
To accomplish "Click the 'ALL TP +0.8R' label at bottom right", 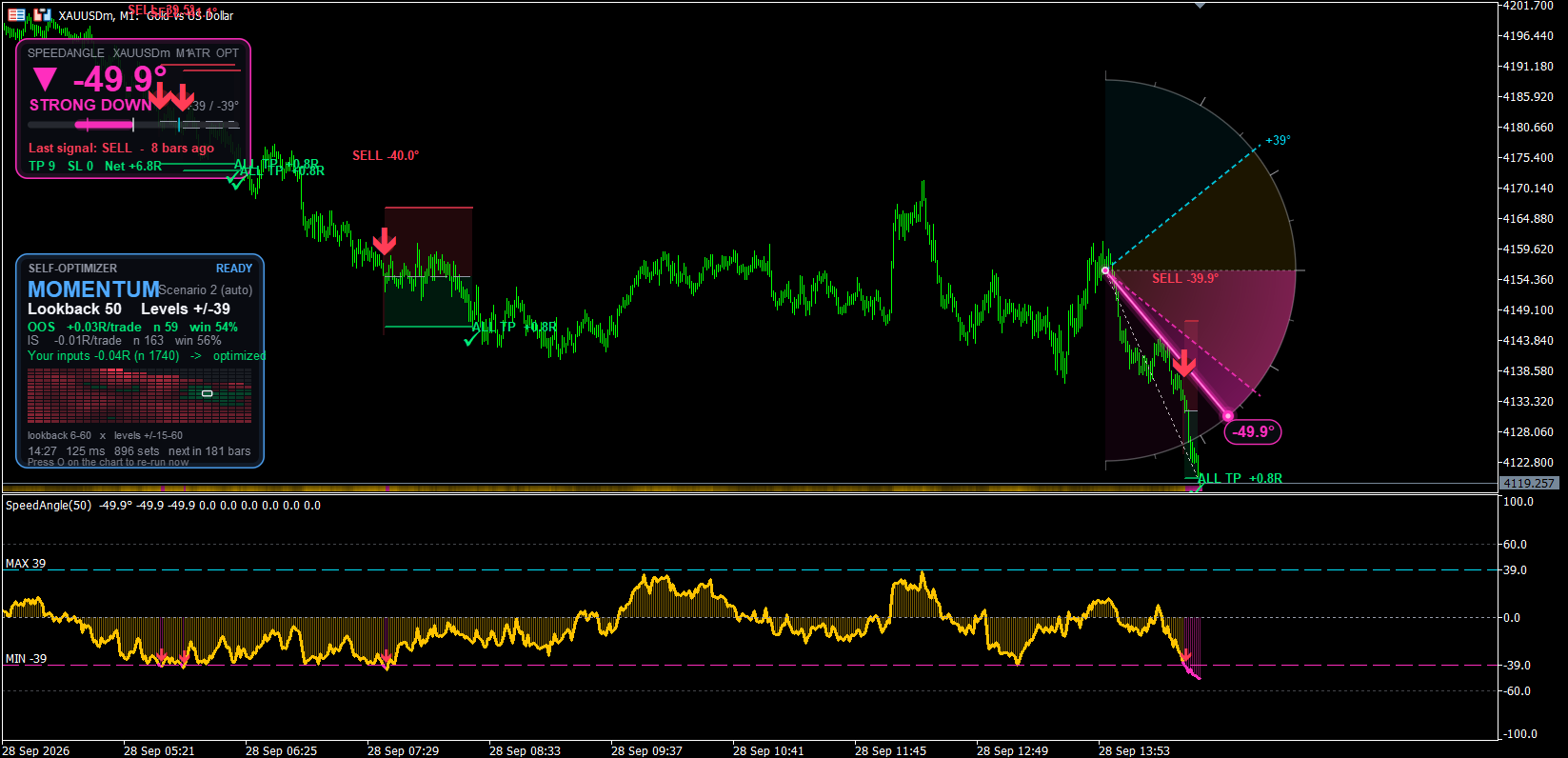I will (x=1240, y=478).
